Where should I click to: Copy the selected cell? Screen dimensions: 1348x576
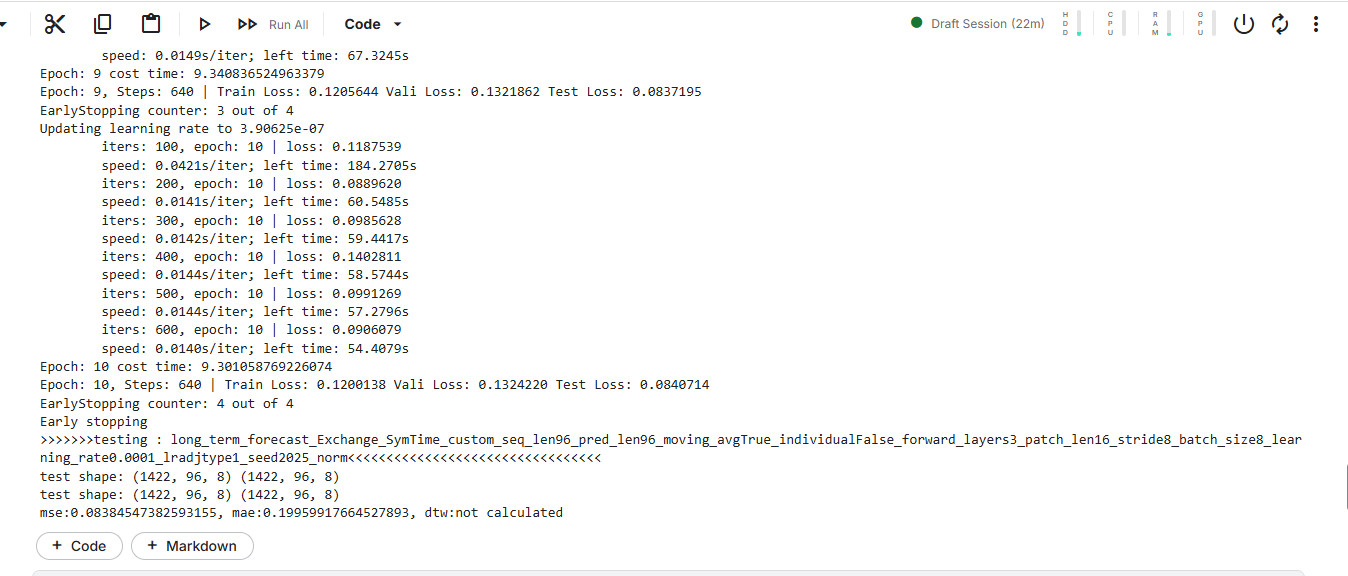tap(103, 24)
